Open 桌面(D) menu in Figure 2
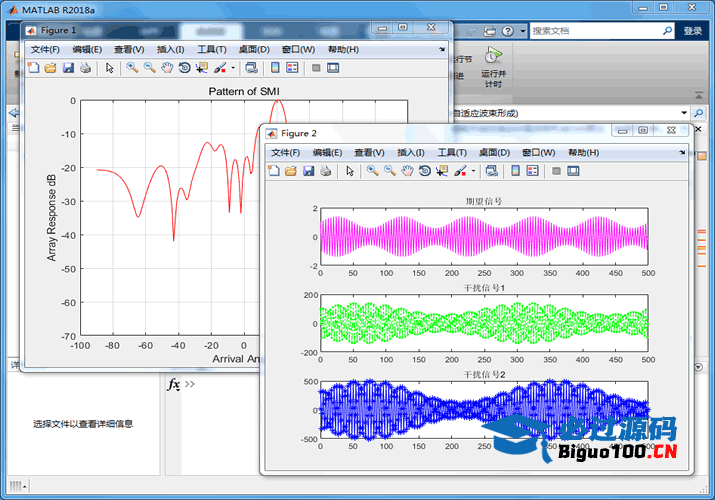 pos(494,152)
